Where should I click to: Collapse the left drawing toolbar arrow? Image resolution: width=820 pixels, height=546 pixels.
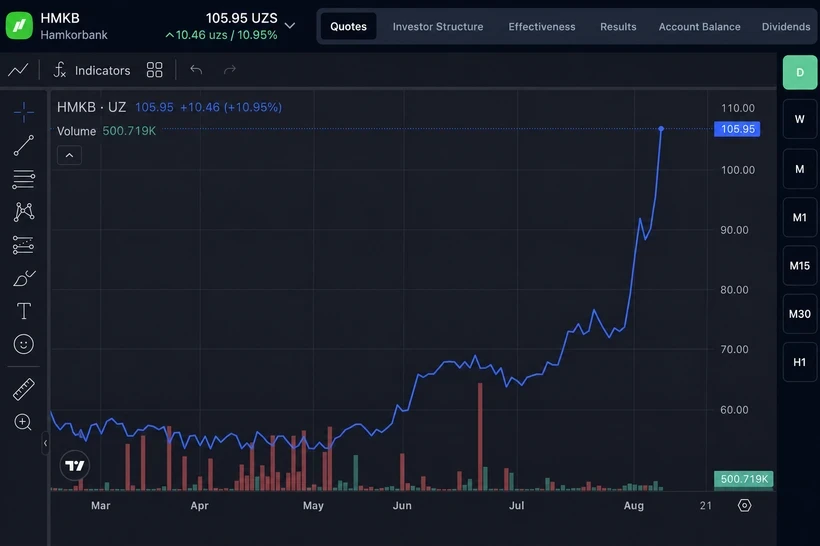click(x=45, y=443)
